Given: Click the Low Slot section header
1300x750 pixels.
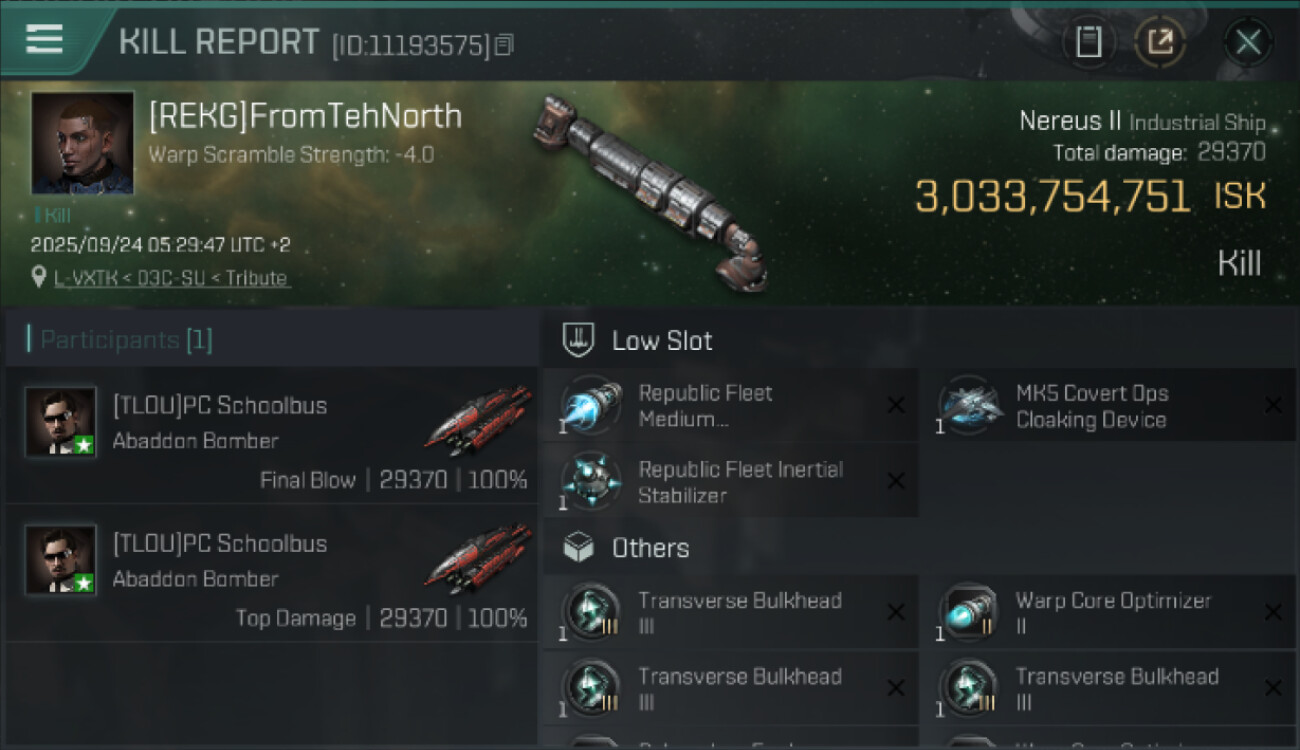Looking at the screenshot, I should [x=661, y=341].
